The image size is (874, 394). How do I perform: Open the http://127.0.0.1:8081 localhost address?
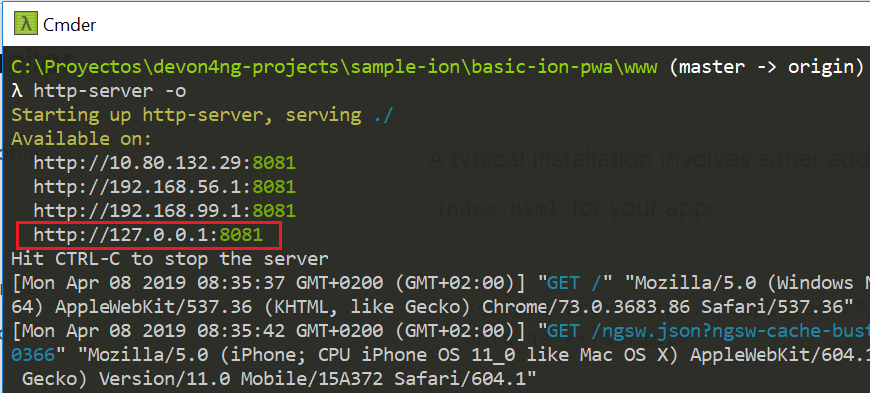coord(148,235)
